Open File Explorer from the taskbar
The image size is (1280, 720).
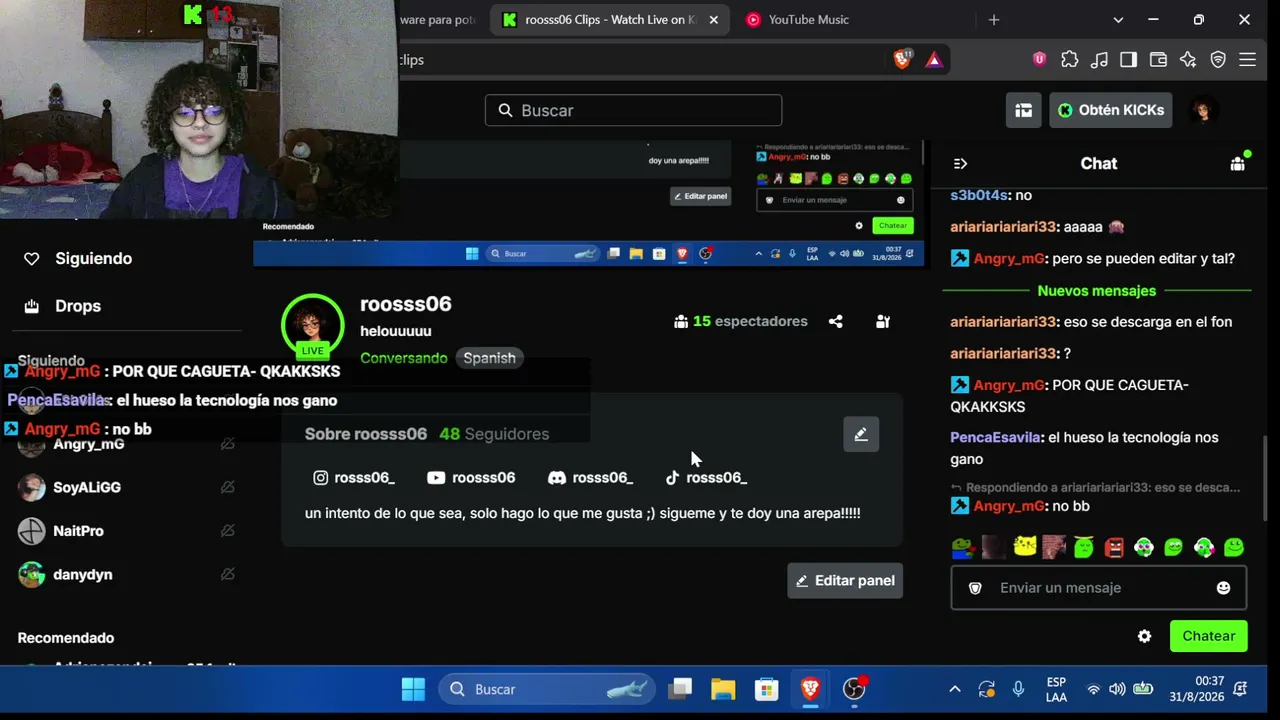723,689
